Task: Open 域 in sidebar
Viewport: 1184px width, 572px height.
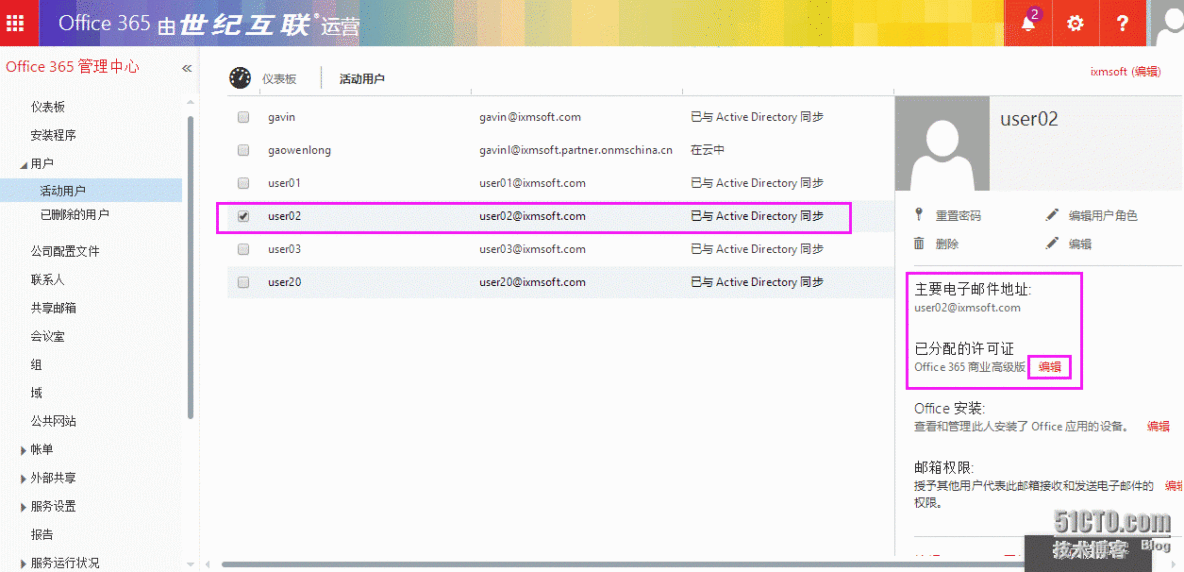Action: point(36,392)
